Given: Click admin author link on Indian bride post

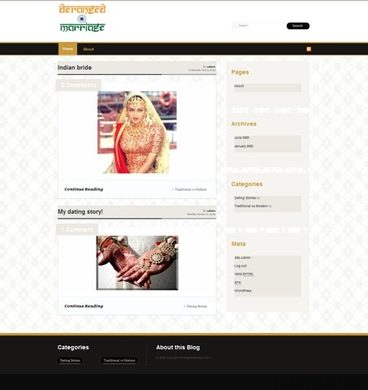Looking at the screenshot, I should point(211,67).
